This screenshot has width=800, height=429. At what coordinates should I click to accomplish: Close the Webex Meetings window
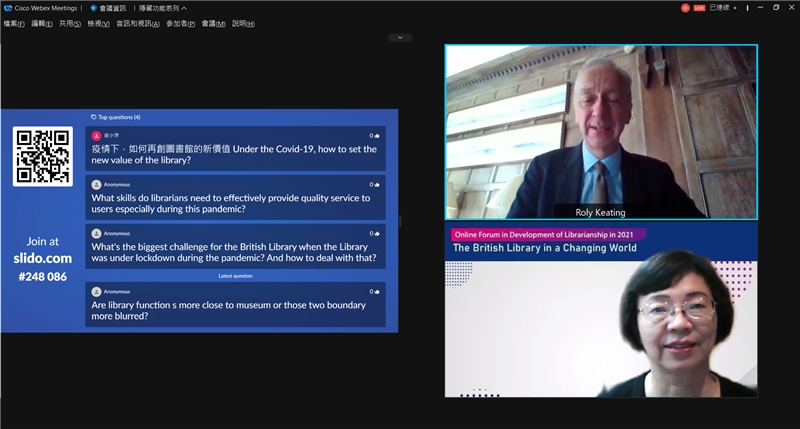click(x=792, y=8)
